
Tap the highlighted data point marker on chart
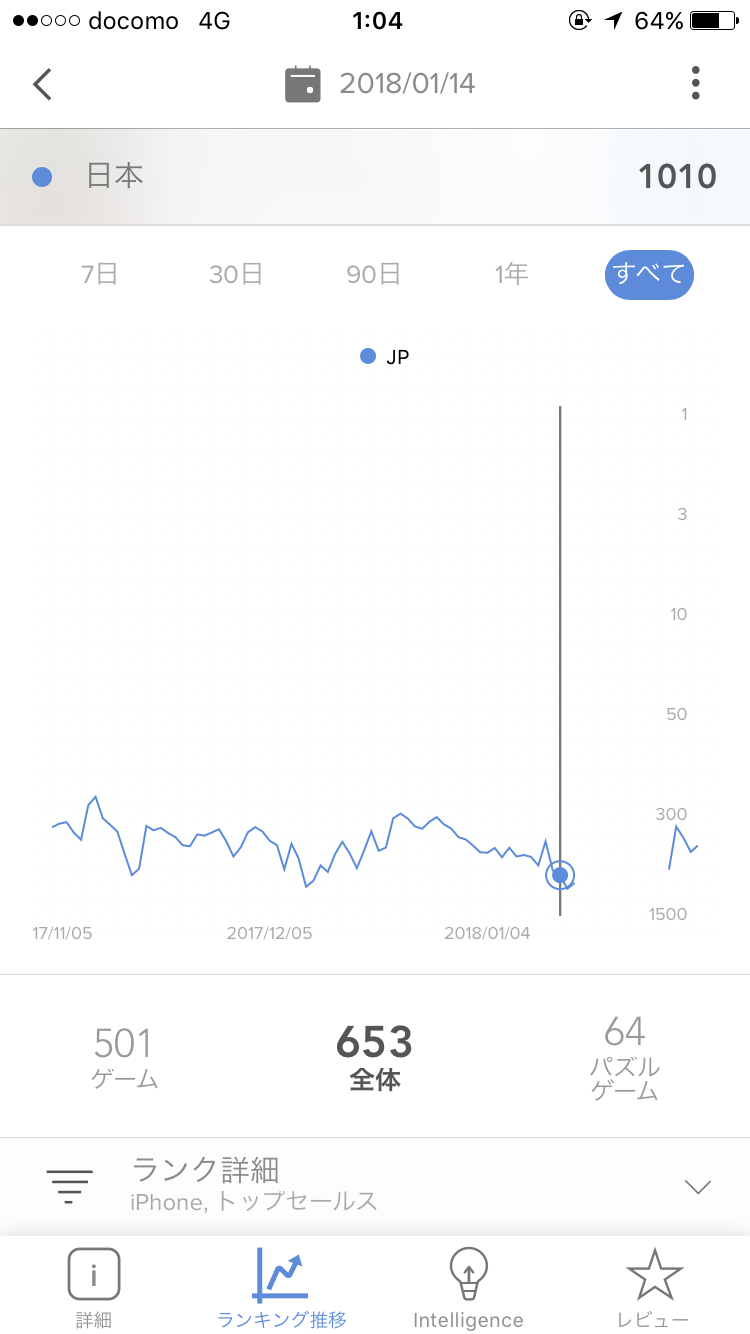[x=560, y=876]
